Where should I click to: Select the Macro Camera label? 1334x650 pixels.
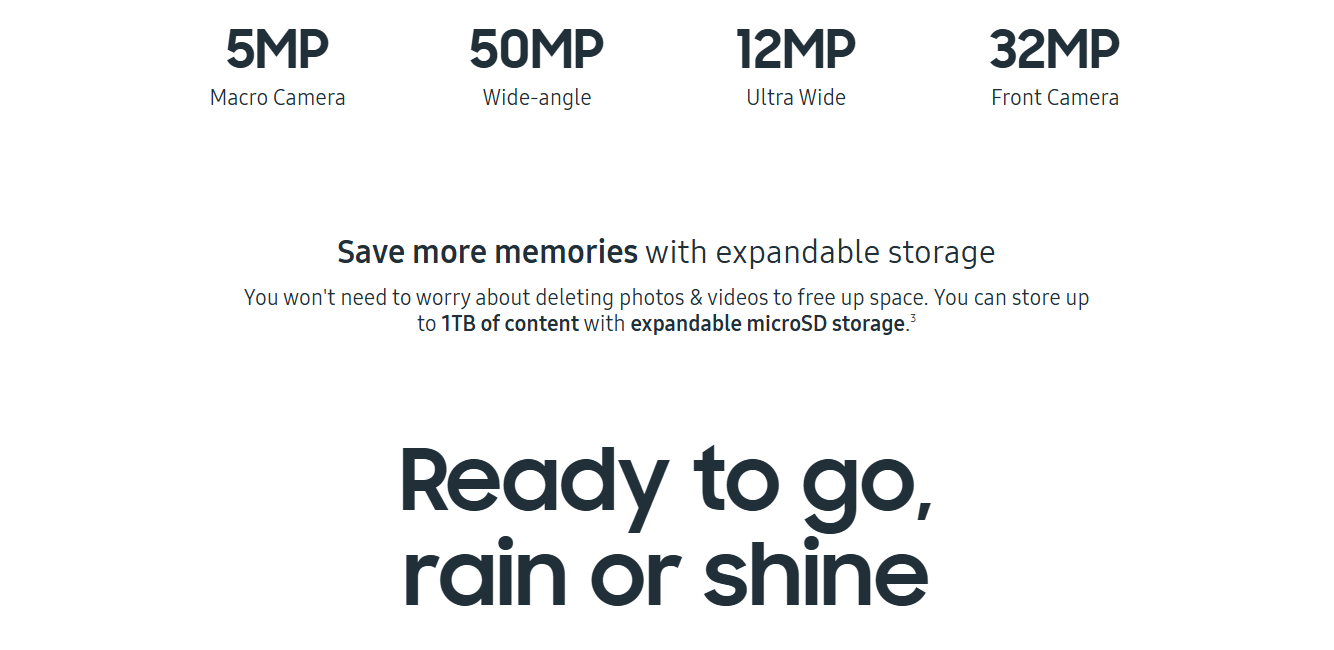tap(277, 98)
